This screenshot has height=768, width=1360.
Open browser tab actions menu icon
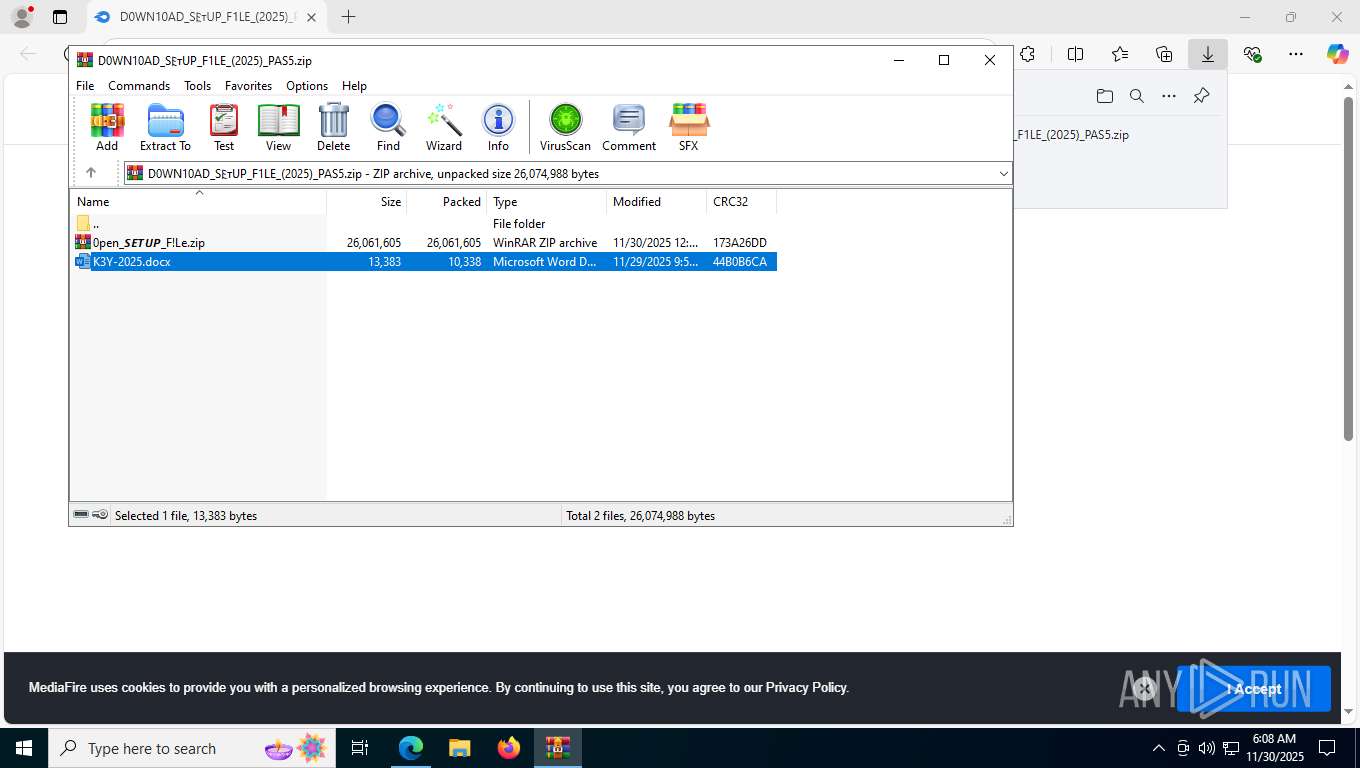click(x=60, y=17)
